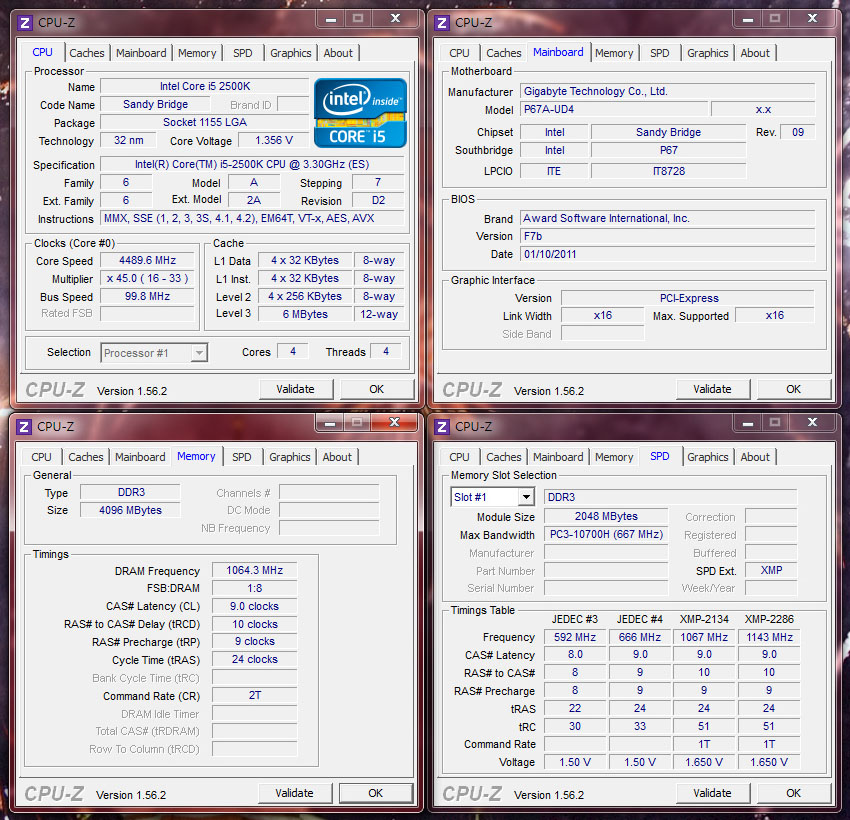Viewport: 850px width, 820px height.
Task: Close the Mainboard tab window
Action: [x=812, y=19]
